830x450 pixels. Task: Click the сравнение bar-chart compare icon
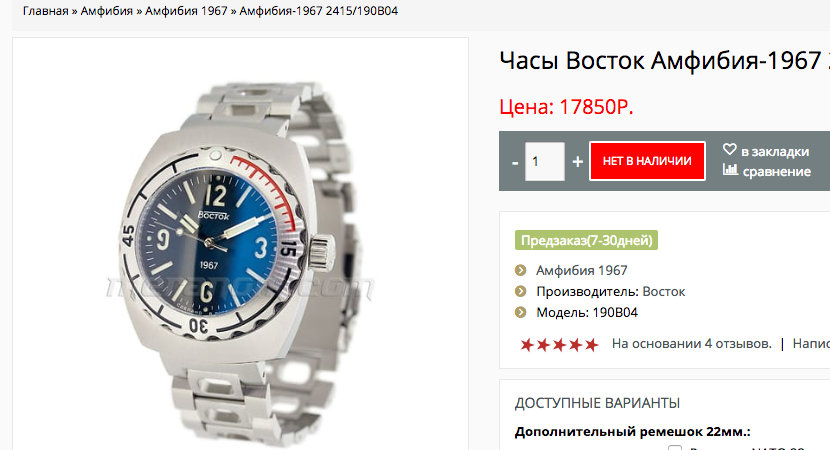(730, 170)
